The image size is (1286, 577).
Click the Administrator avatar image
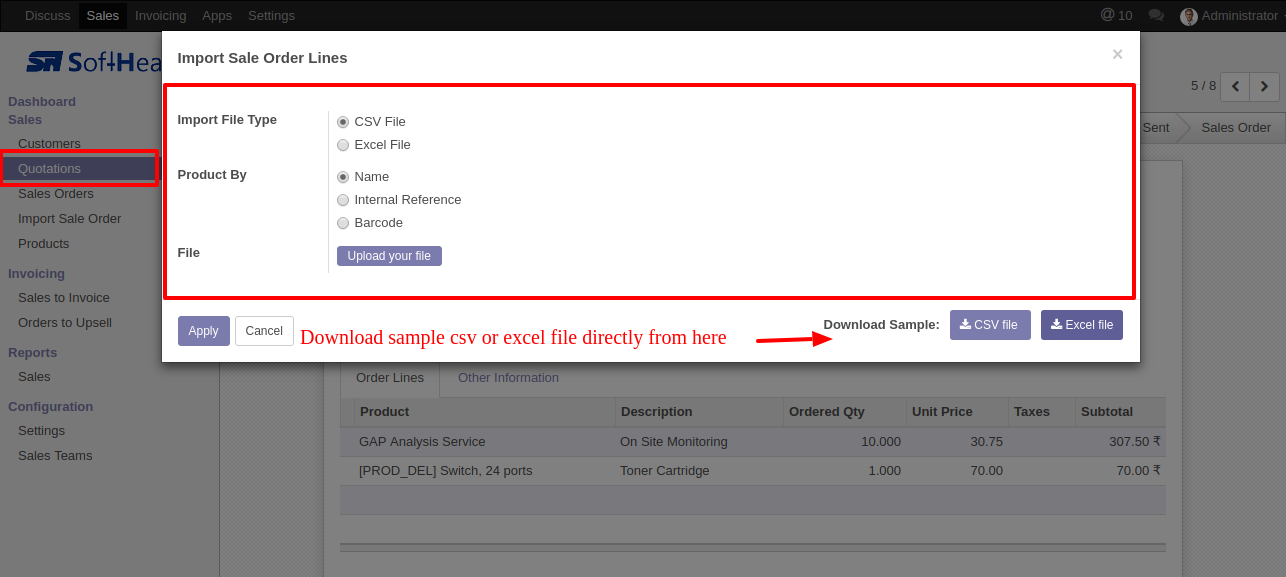[1189, 16]
